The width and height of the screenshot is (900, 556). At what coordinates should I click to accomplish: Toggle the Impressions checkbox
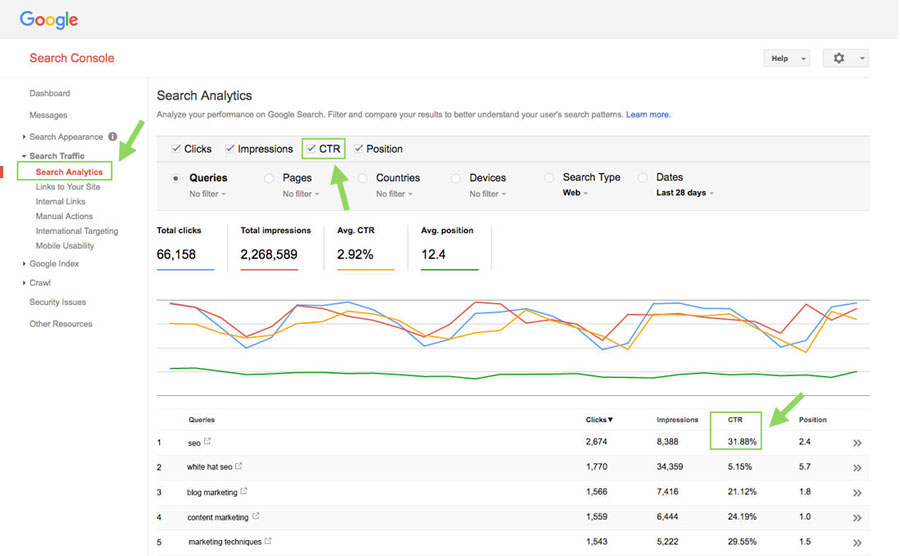[230, 149]
